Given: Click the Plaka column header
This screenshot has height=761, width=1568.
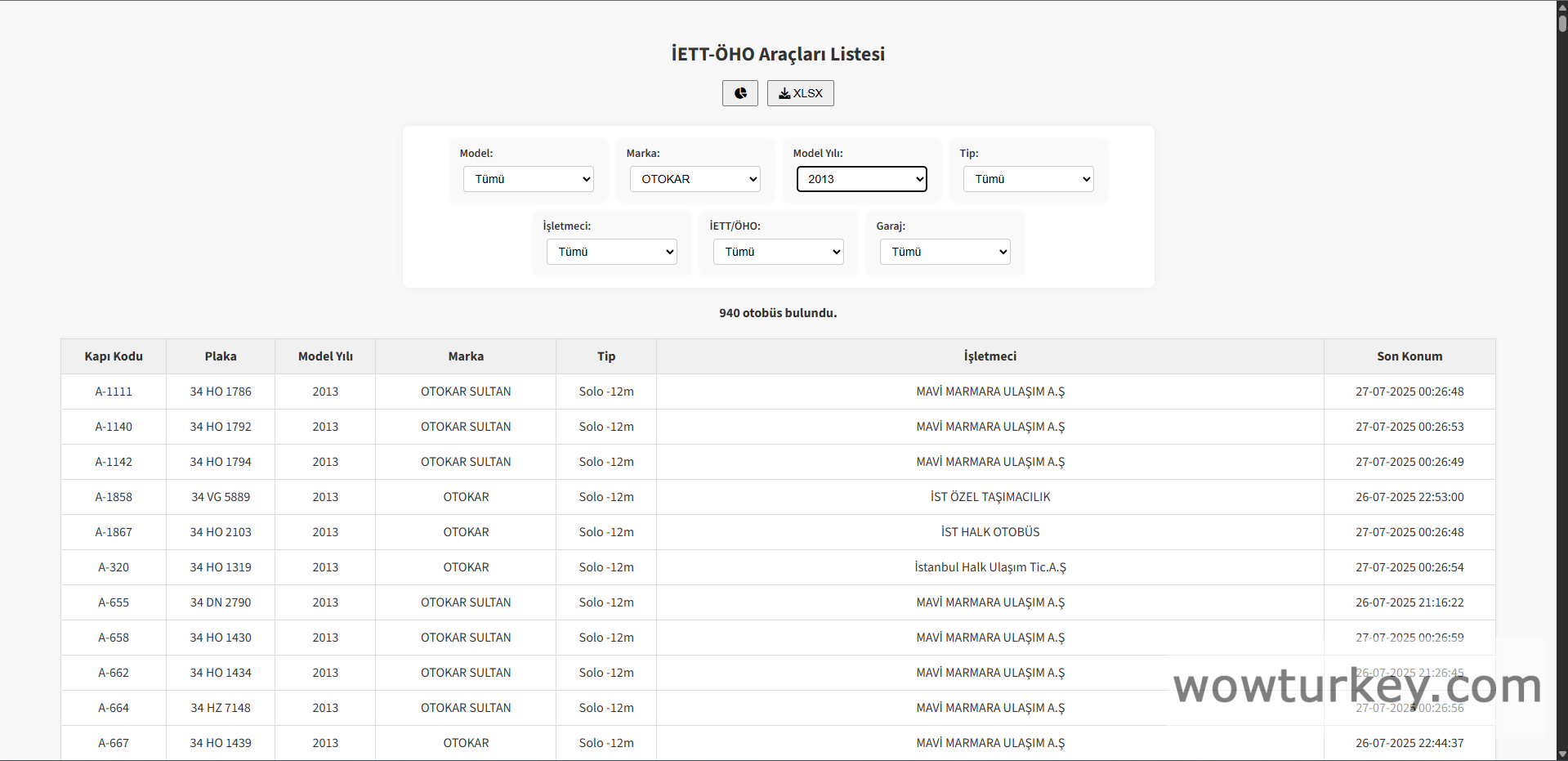Looking at the screenshot, I should [x=221, y=356].
